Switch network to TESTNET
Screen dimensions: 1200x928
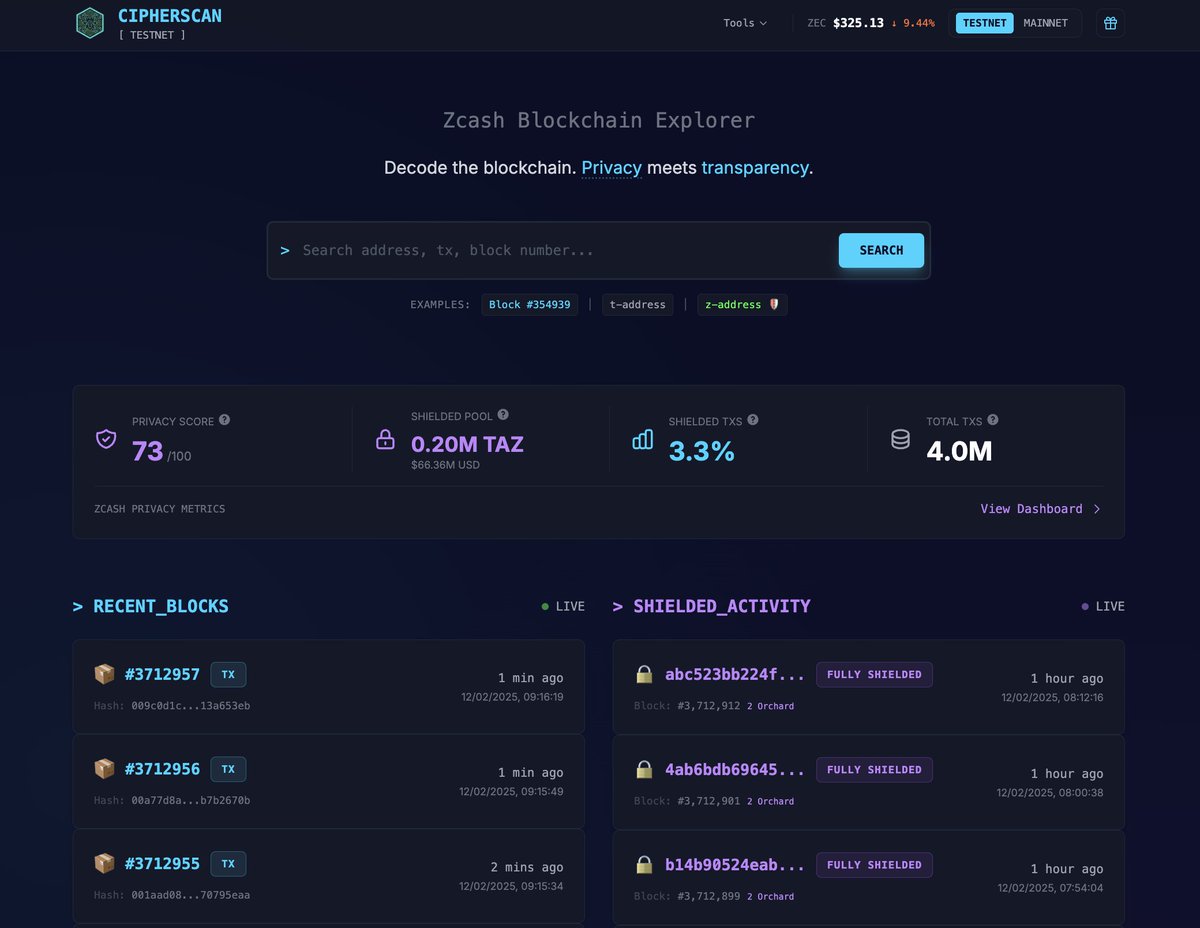(x=985, y=23)
